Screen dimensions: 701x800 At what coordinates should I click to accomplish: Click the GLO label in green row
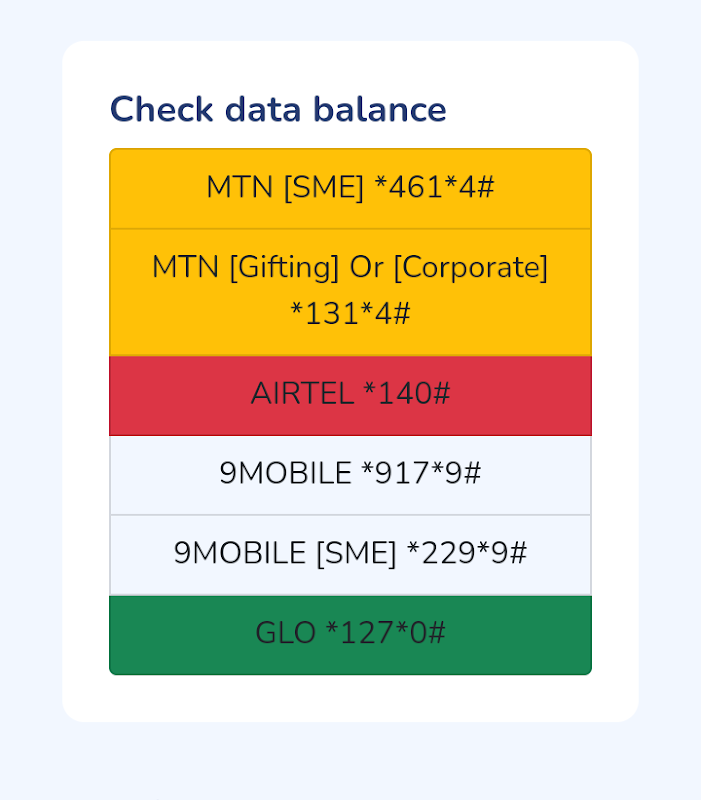click(x=285, y=633)
